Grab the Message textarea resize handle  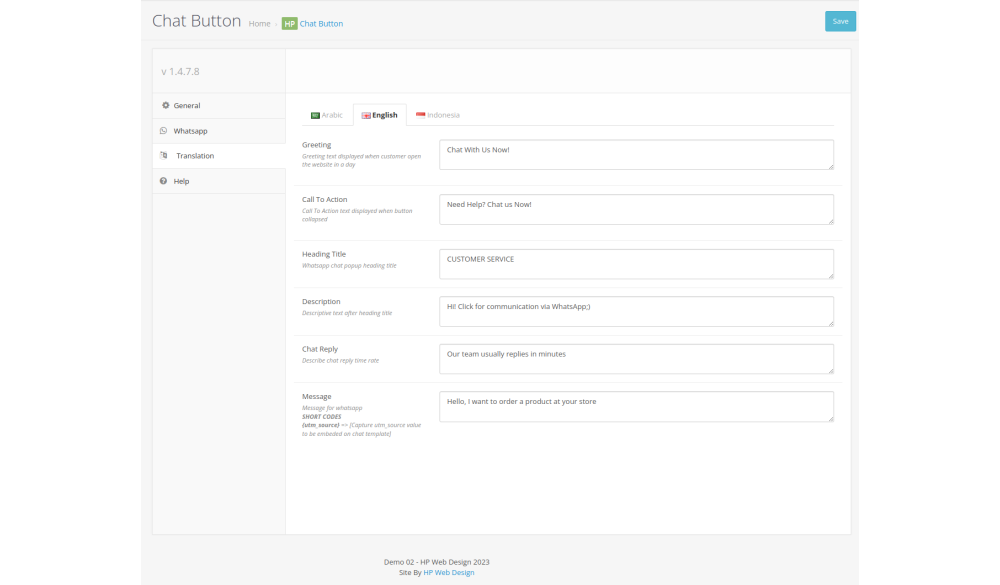(830, 418)
